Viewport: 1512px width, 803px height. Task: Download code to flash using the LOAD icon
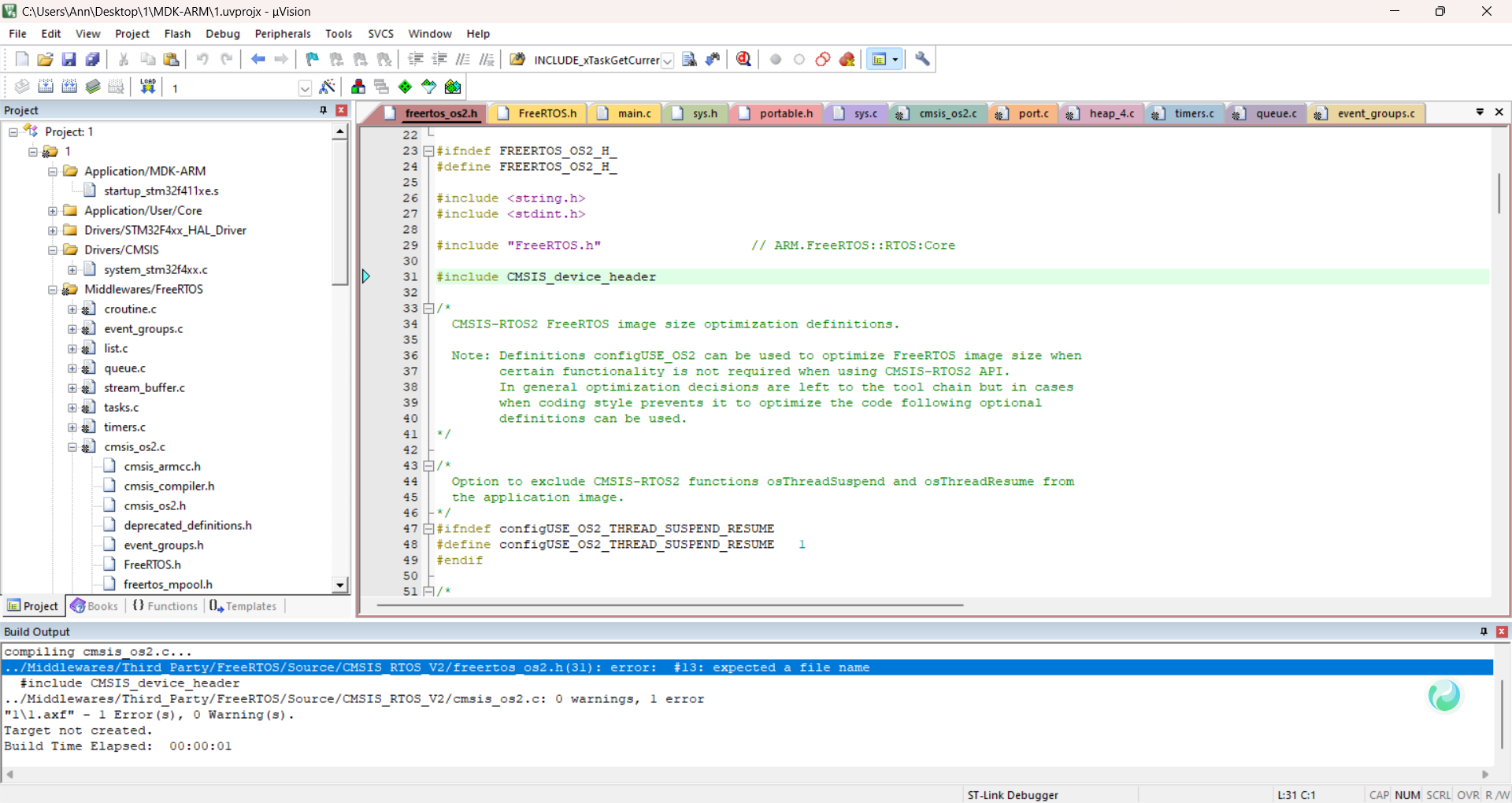pos(147,87)
